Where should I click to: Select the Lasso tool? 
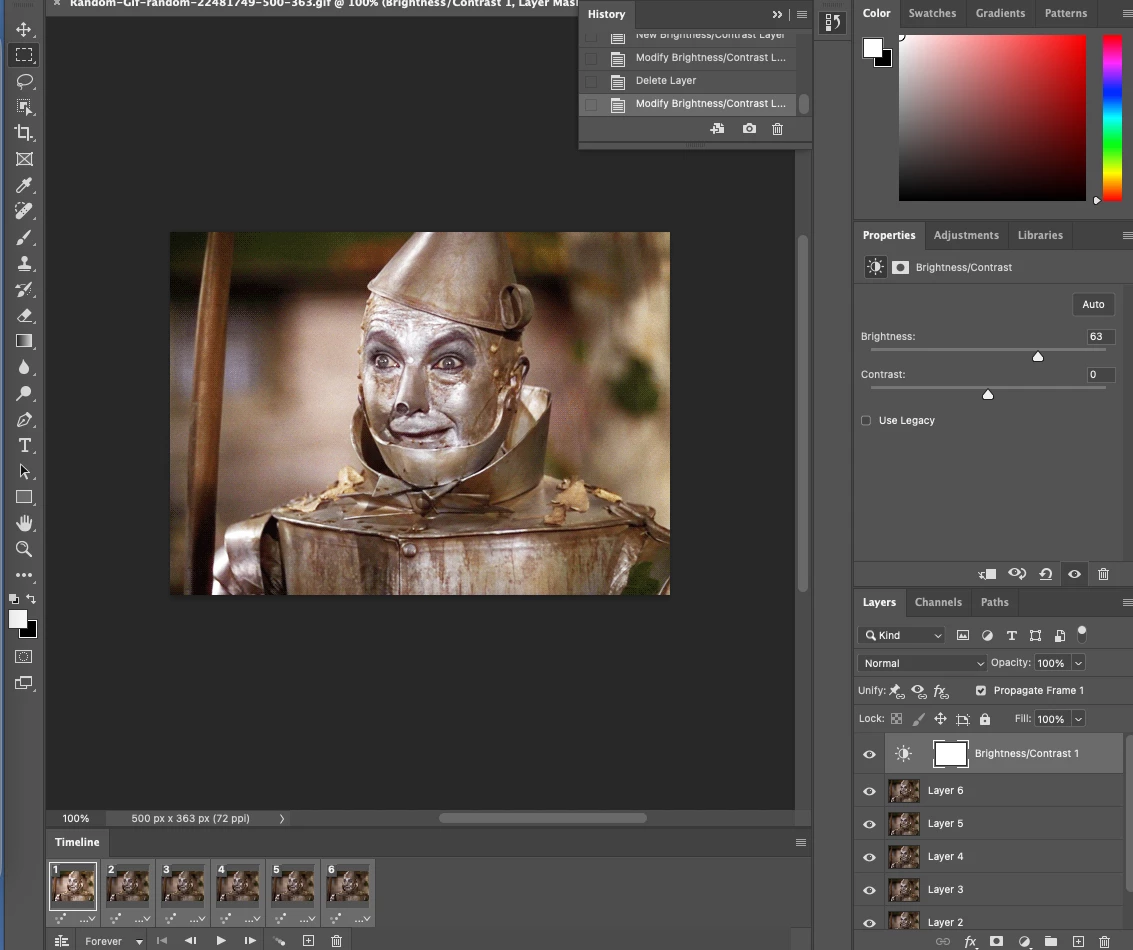[x=24, y=81]
